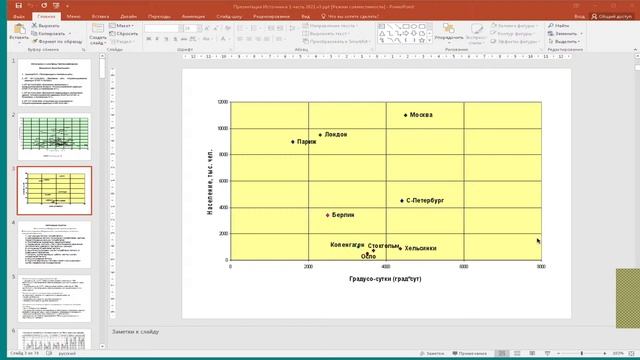Click Вырезать cut button
640x360 pixels.
pyautogui.click(x=46, y=26)
